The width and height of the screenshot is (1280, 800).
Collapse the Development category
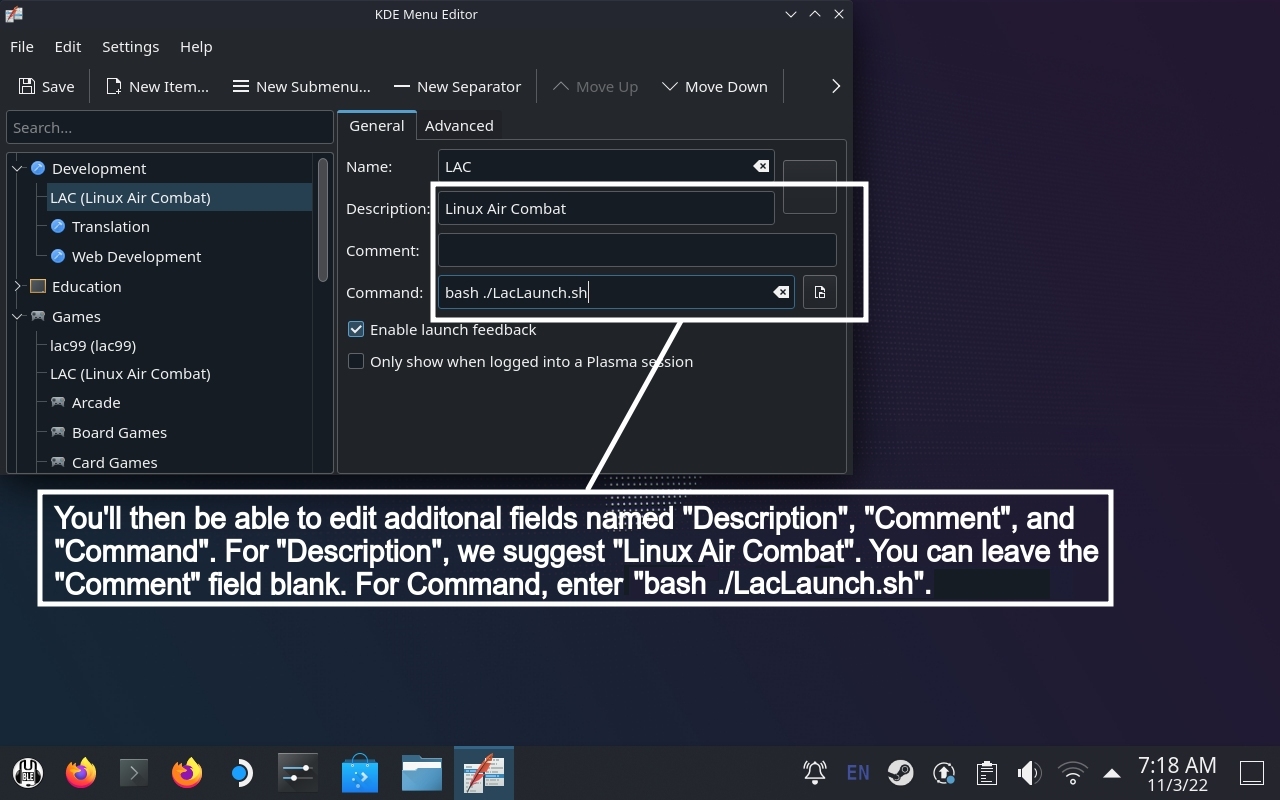pos(17,168)
